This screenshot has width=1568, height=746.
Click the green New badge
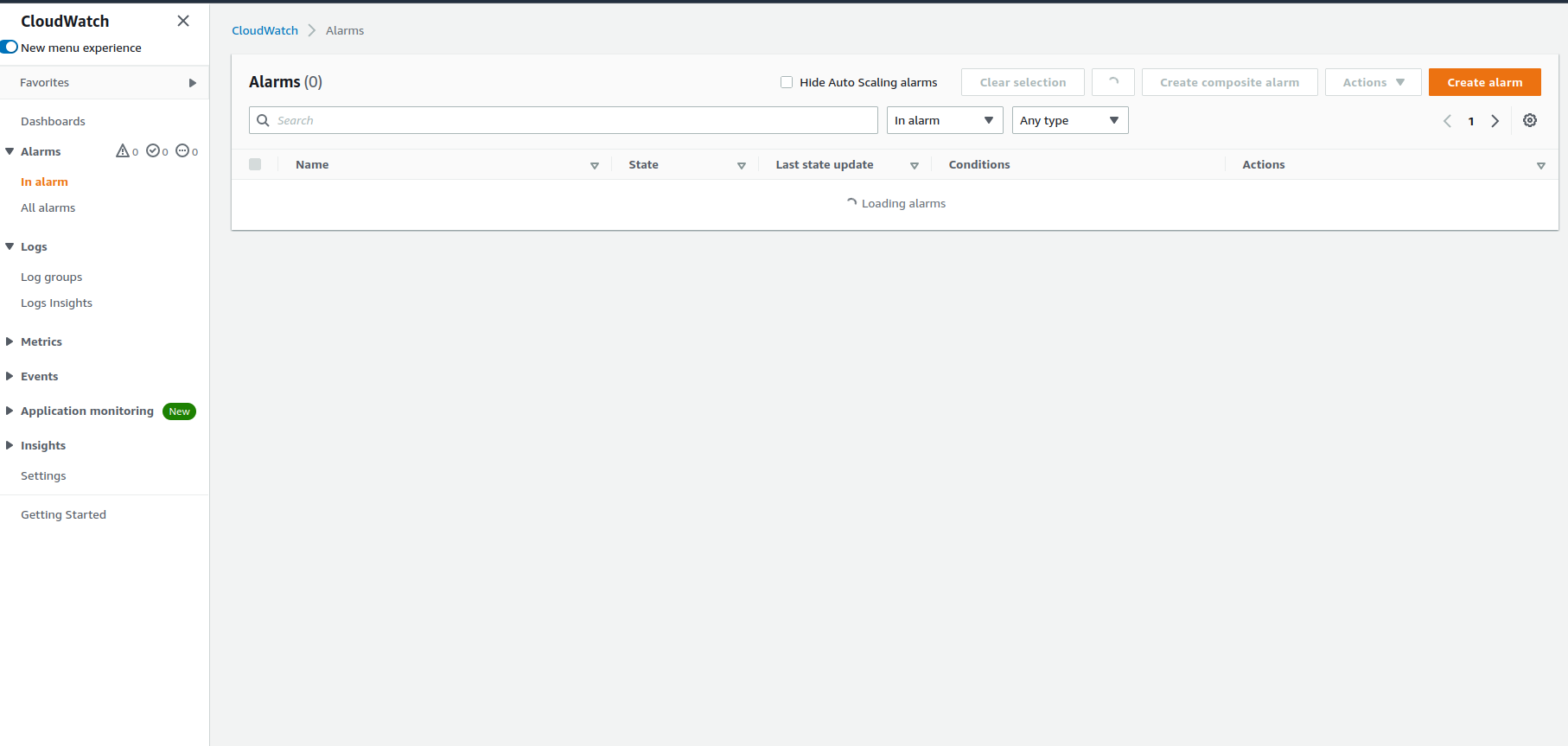pos(179,411)
